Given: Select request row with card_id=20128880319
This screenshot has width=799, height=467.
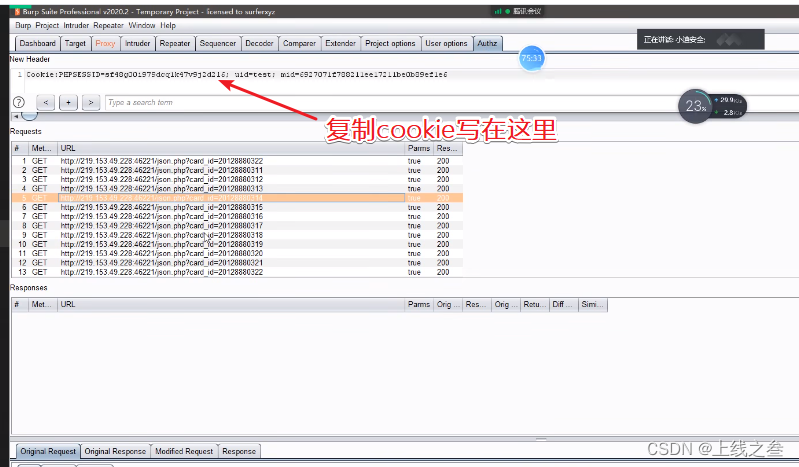Looking at the screenshot, I should (237, 244).
